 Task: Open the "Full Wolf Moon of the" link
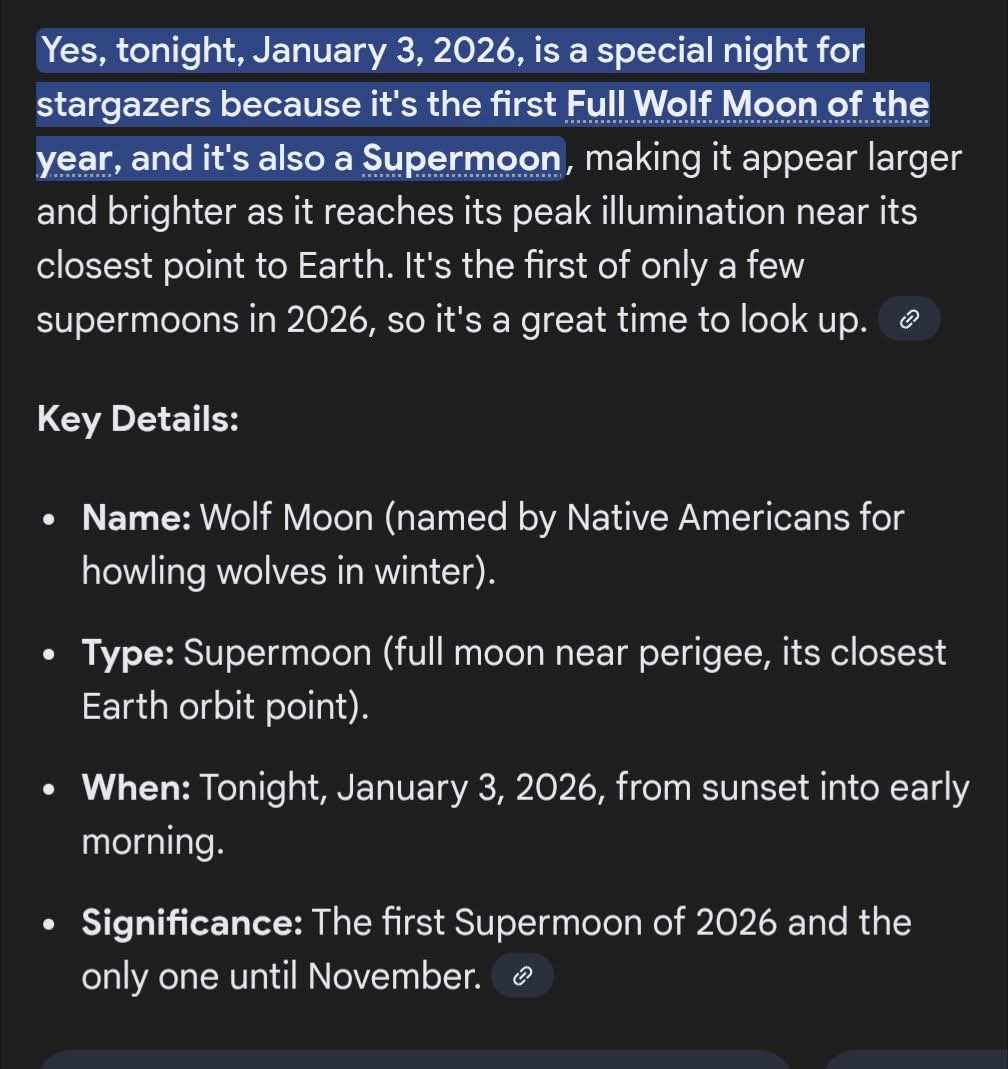[x=747, y=104]
